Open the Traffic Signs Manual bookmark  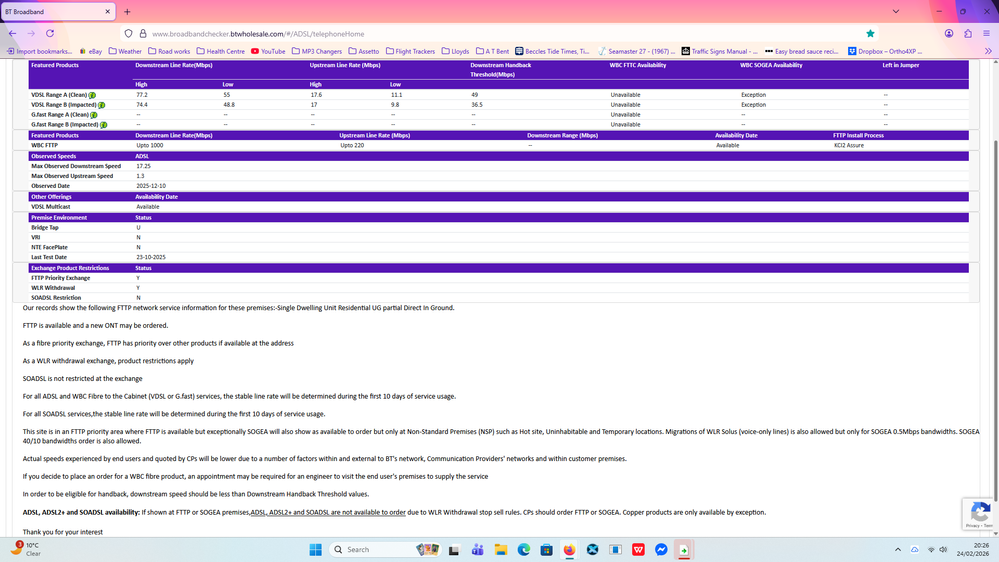click(x=719, y=51)
